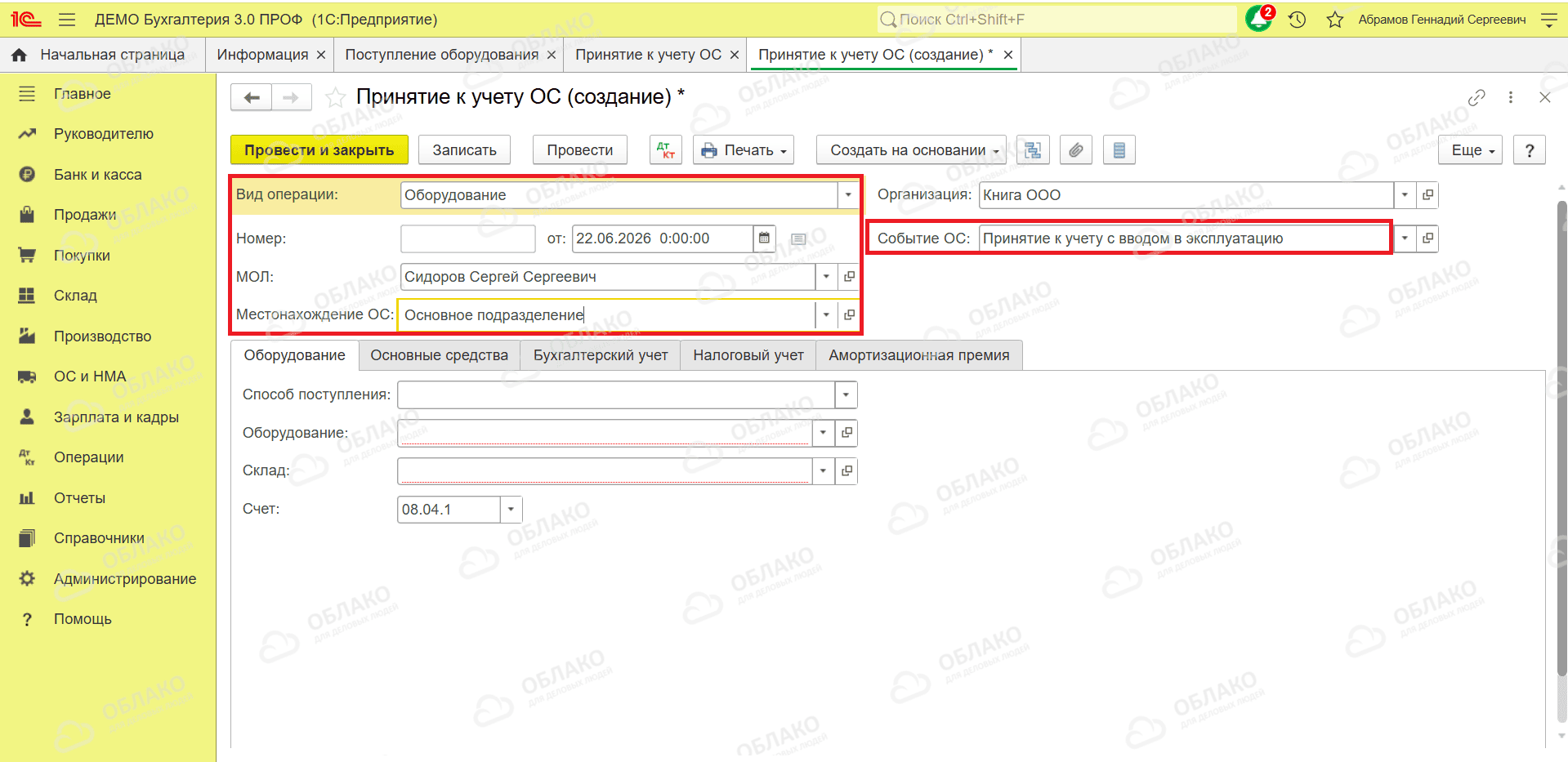The width and height of the screenshot is (1568, 762).
Task: Open Событие ОС record with the open-form icon
Action: point(1427,238)
